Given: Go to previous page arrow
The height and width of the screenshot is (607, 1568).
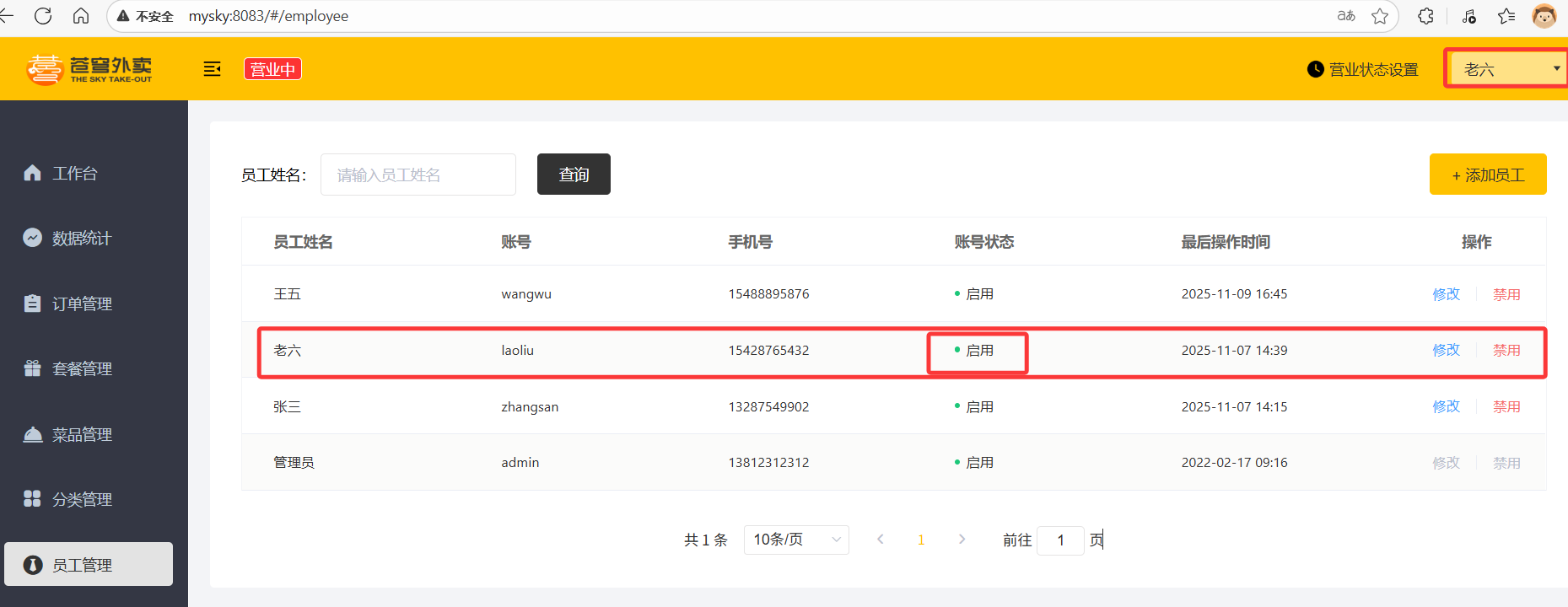Looking at the screenshot, I should click(x=881, y=540).
